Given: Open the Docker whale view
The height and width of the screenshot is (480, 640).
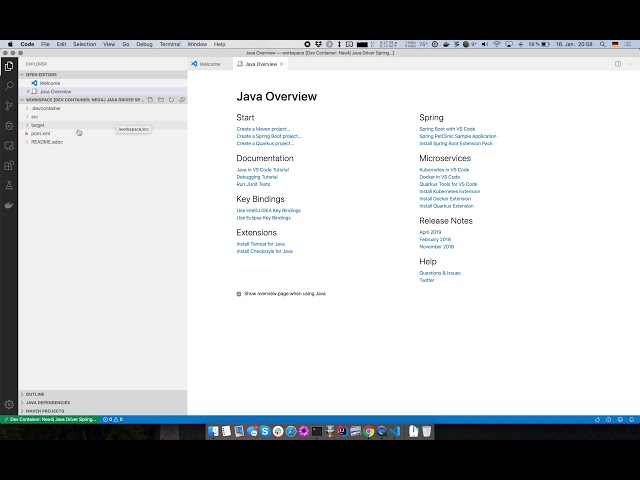Looking at the screenshot, I should coord(9,205).
